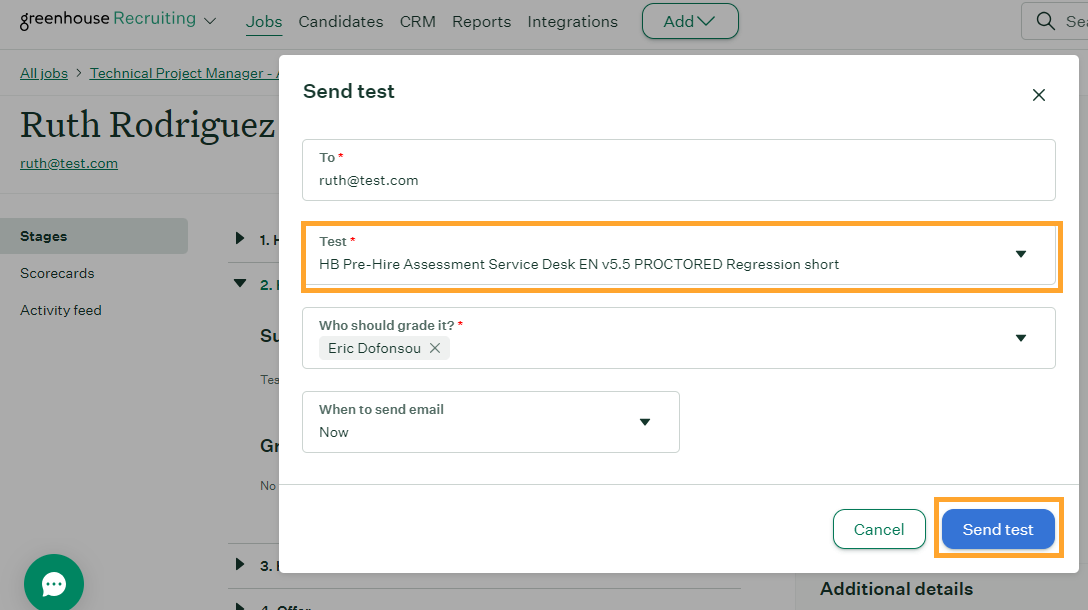Remove Eric Dofonsou grader tag

pyautogui.click(x=435, y=348)
